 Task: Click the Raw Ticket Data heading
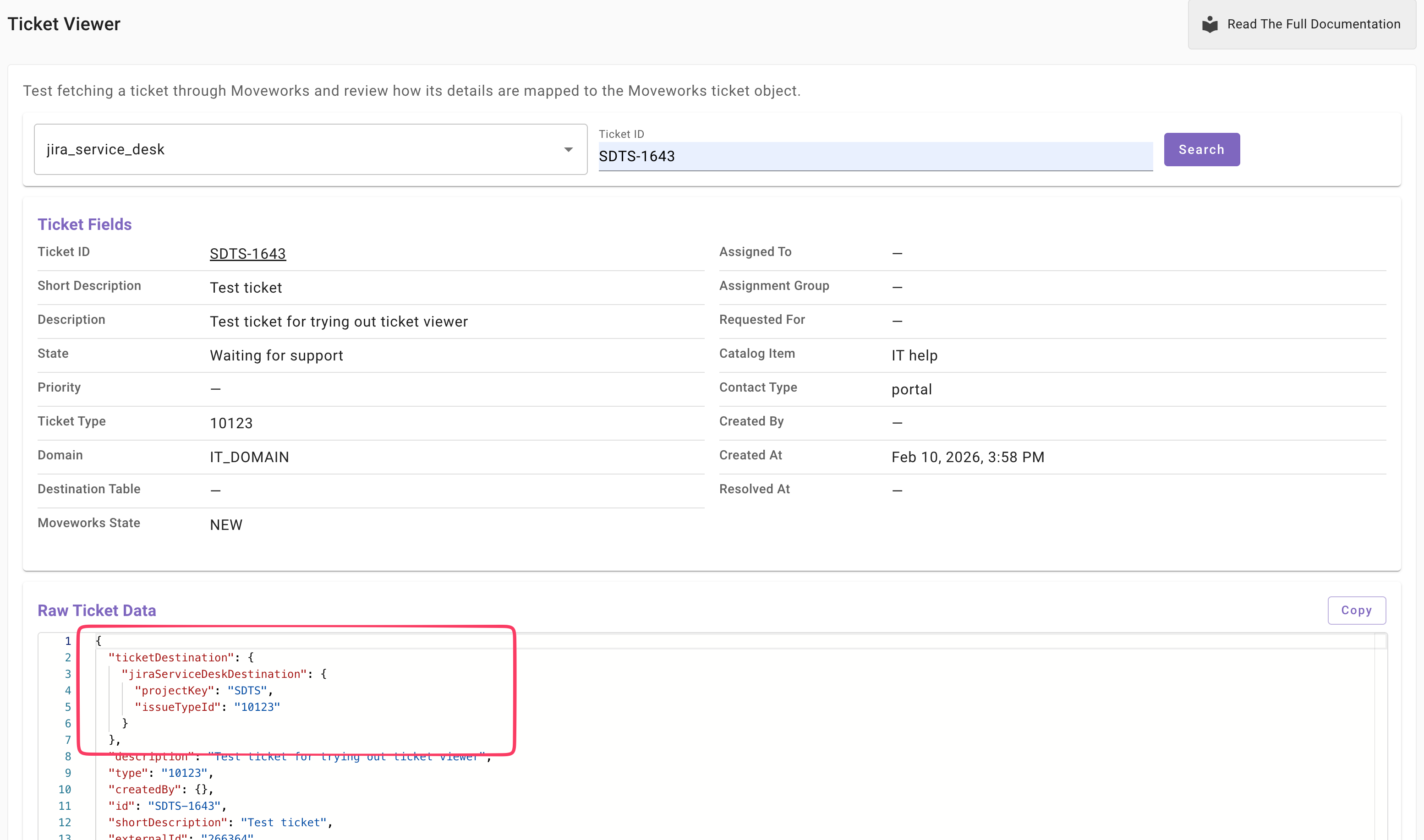pyautogui.click(x=97, y=610)
